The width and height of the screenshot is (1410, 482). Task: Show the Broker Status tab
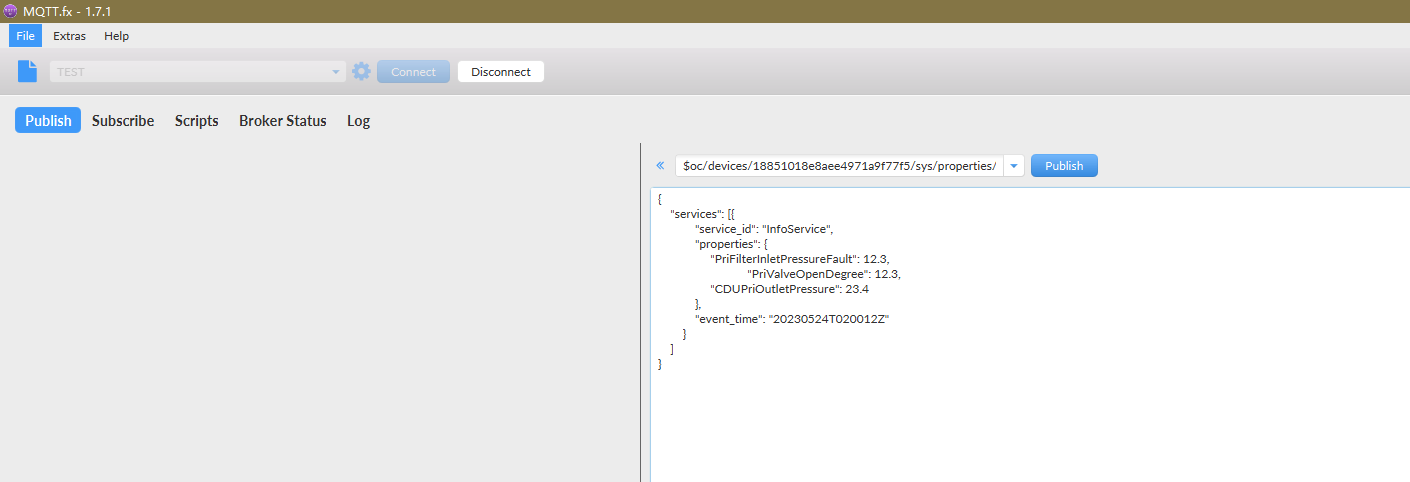[x=282, y=121]
